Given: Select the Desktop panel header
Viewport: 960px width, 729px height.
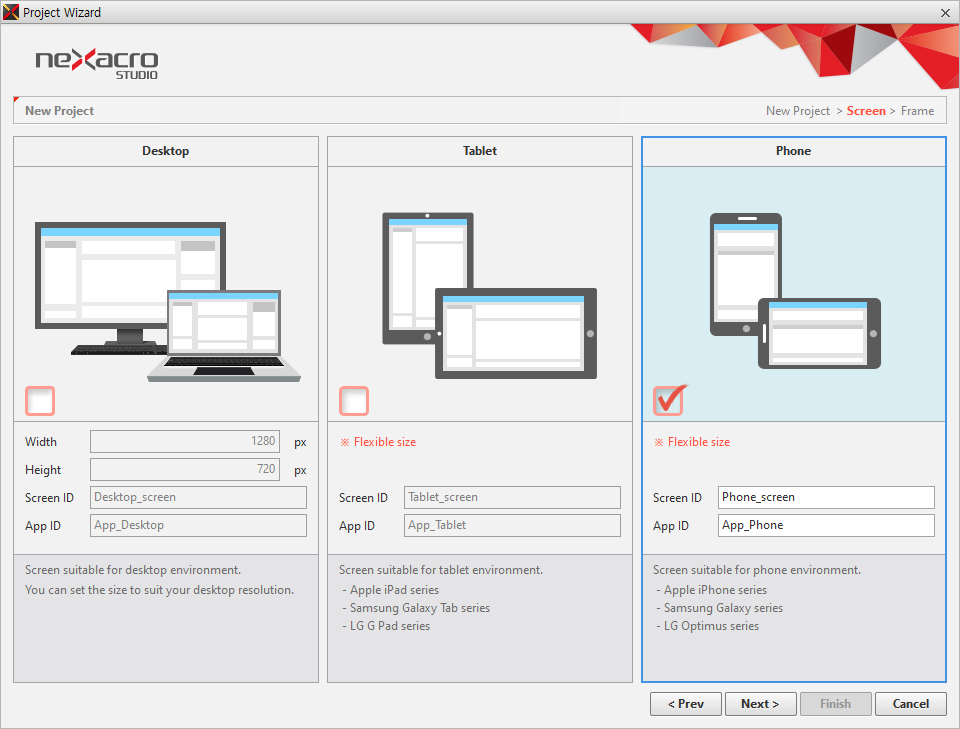Looking at the screenshot, I should pyautogui.click(x=166, y=151).
